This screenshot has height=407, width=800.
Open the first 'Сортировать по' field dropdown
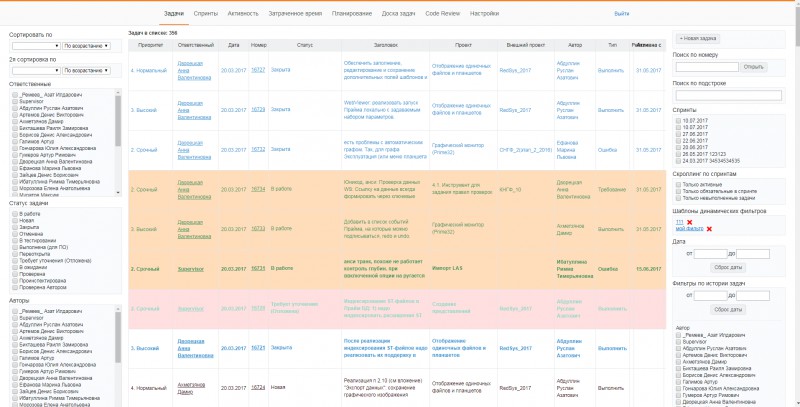(x=33, y=45)
